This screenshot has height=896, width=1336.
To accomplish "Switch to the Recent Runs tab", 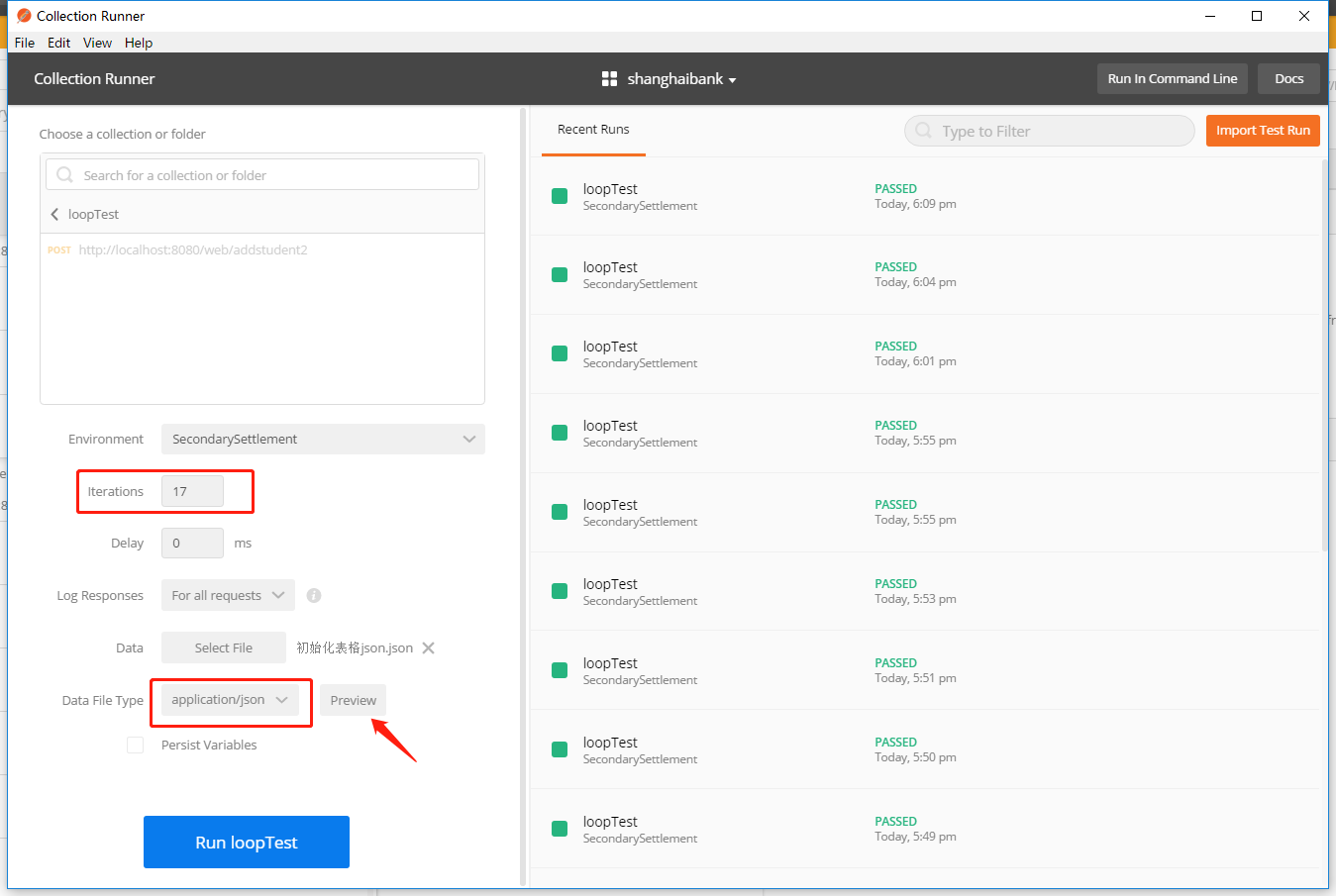I will click(x=593, y=129).
